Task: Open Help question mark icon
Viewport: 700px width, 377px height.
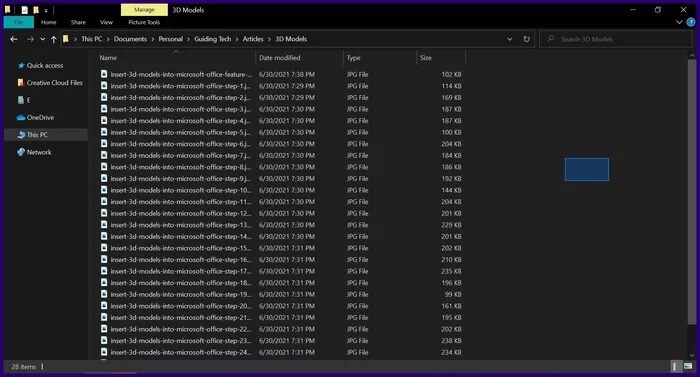Action: 691,22
